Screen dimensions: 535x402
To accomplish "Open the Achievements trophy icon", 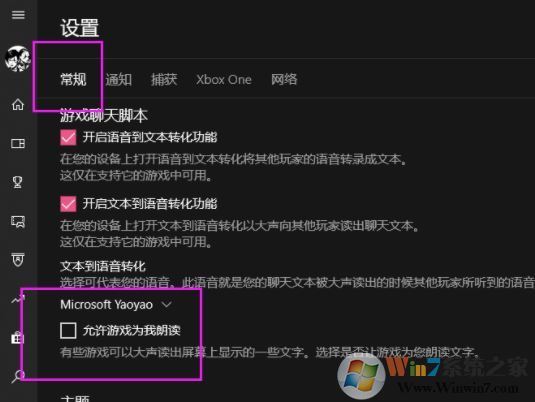I will (18, 182).
